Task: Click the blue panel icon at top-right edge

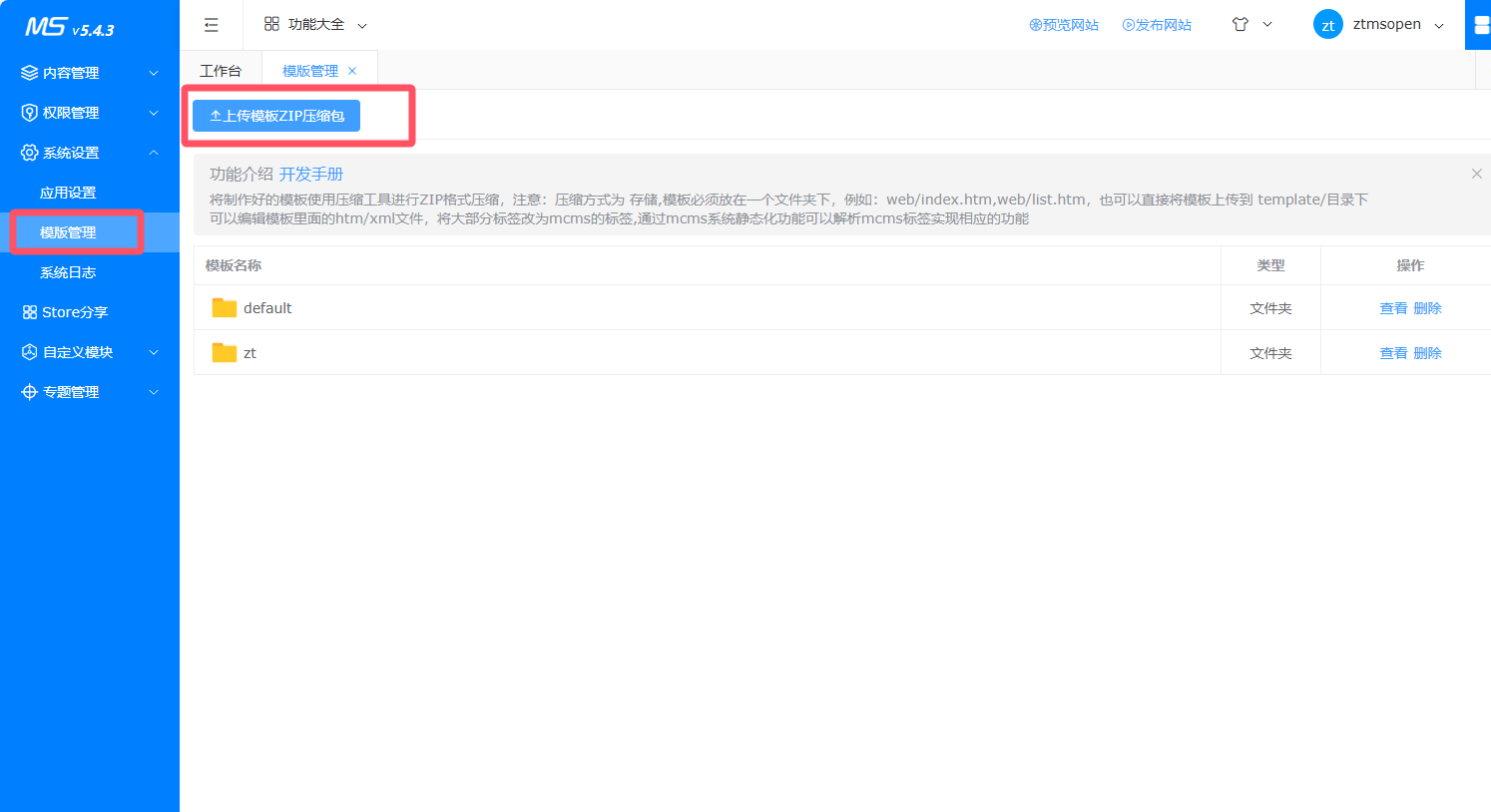Action: [1479, 25]
